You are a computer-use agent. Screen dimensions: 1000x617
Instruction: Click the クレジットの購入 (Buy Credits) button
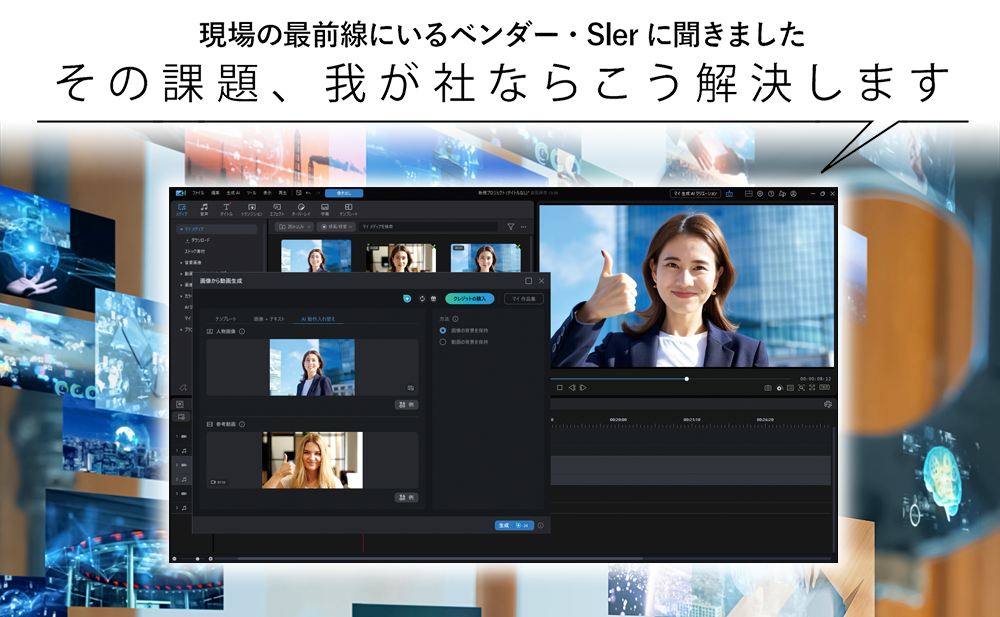[x=470, y=298]
